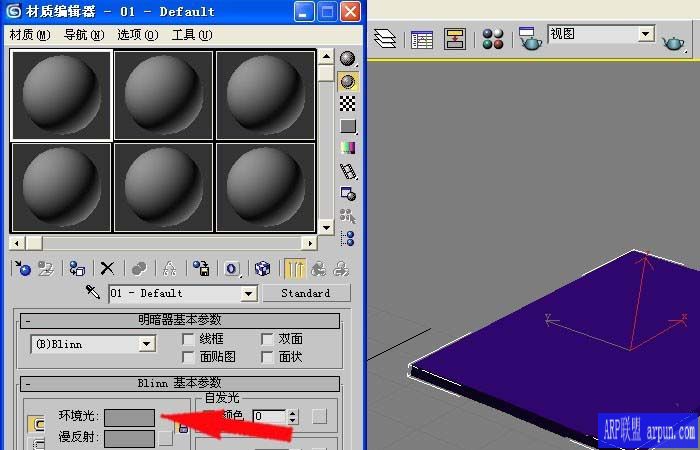Click sample slots vertical scrollbar down arrow

(x=326, y=227)
